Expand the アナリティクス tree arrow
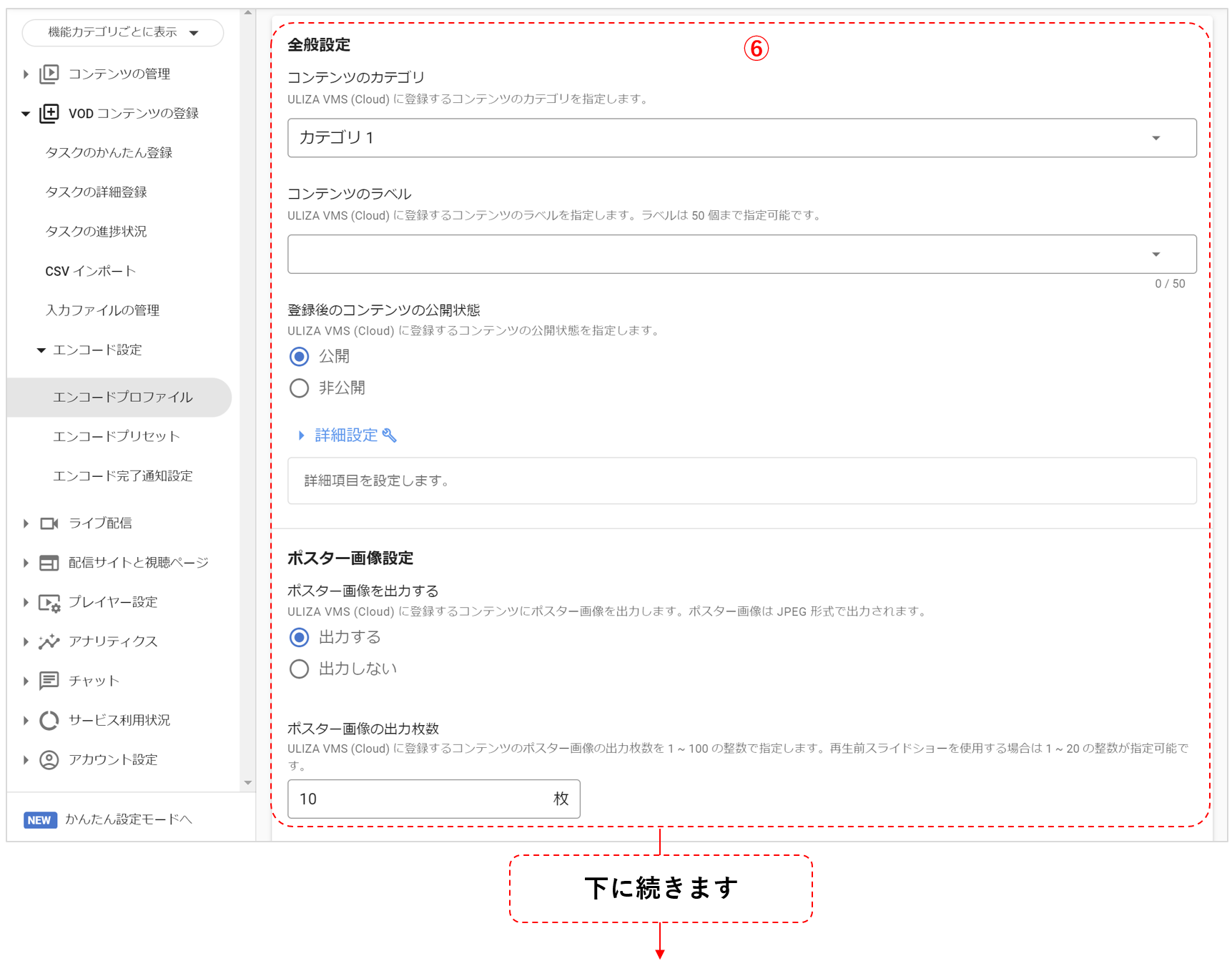The image size is (1232, 966). (x=26, y=641)
